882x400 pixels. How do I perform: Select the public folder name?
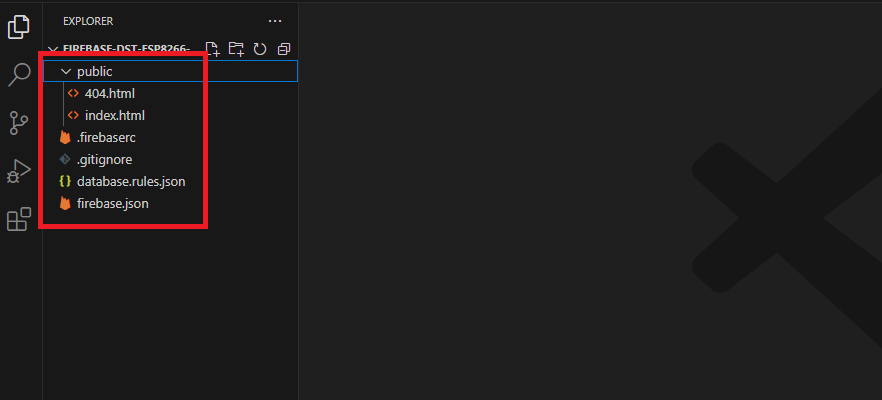coord(95,72)
